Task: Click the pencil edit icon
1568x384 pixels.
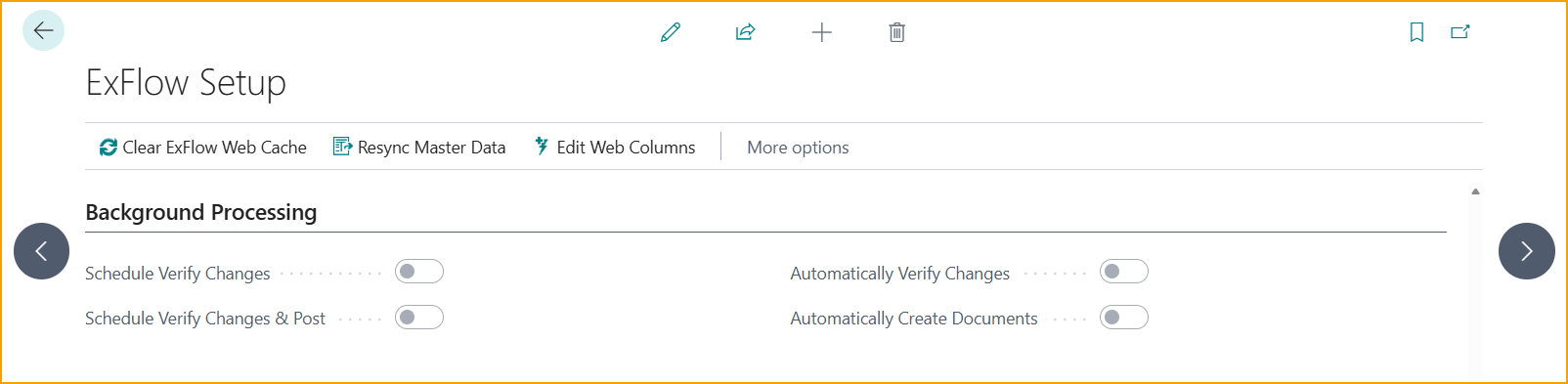Action: 671,32
